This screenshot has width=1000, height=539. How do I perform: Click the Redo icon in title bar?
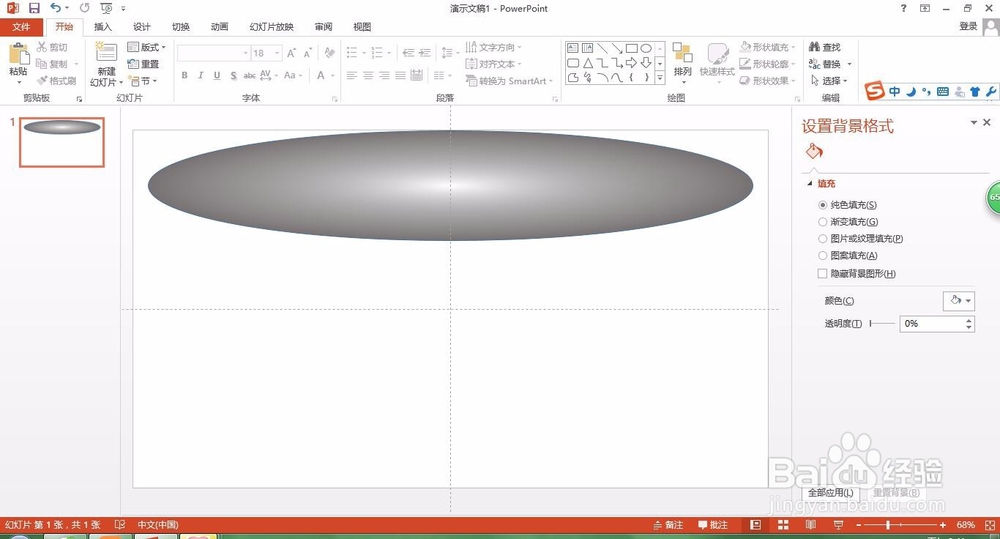[x=84, y=8]
